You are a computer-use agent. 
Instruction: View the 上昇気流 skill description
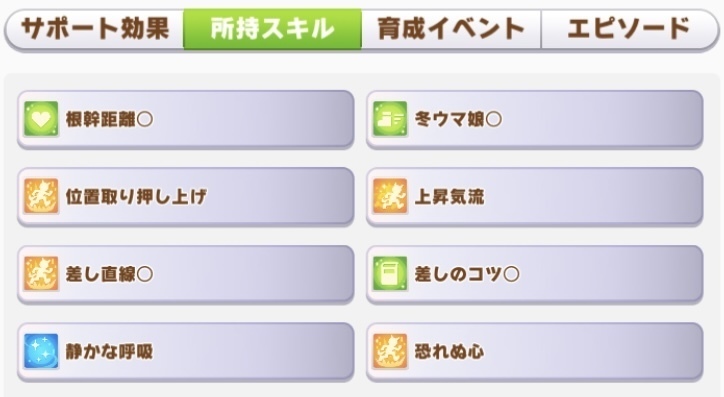pos(535,197)
